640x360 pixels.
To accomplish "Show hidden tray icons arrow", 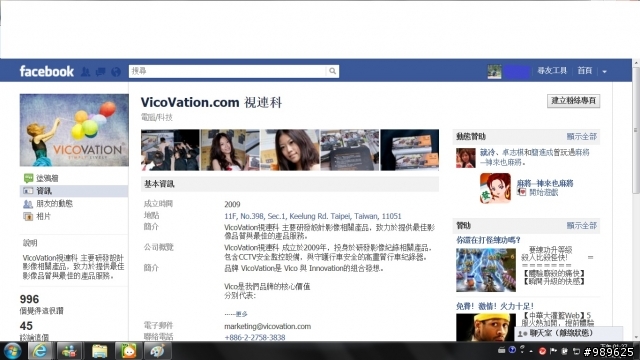I will click(x=531, y=351).
